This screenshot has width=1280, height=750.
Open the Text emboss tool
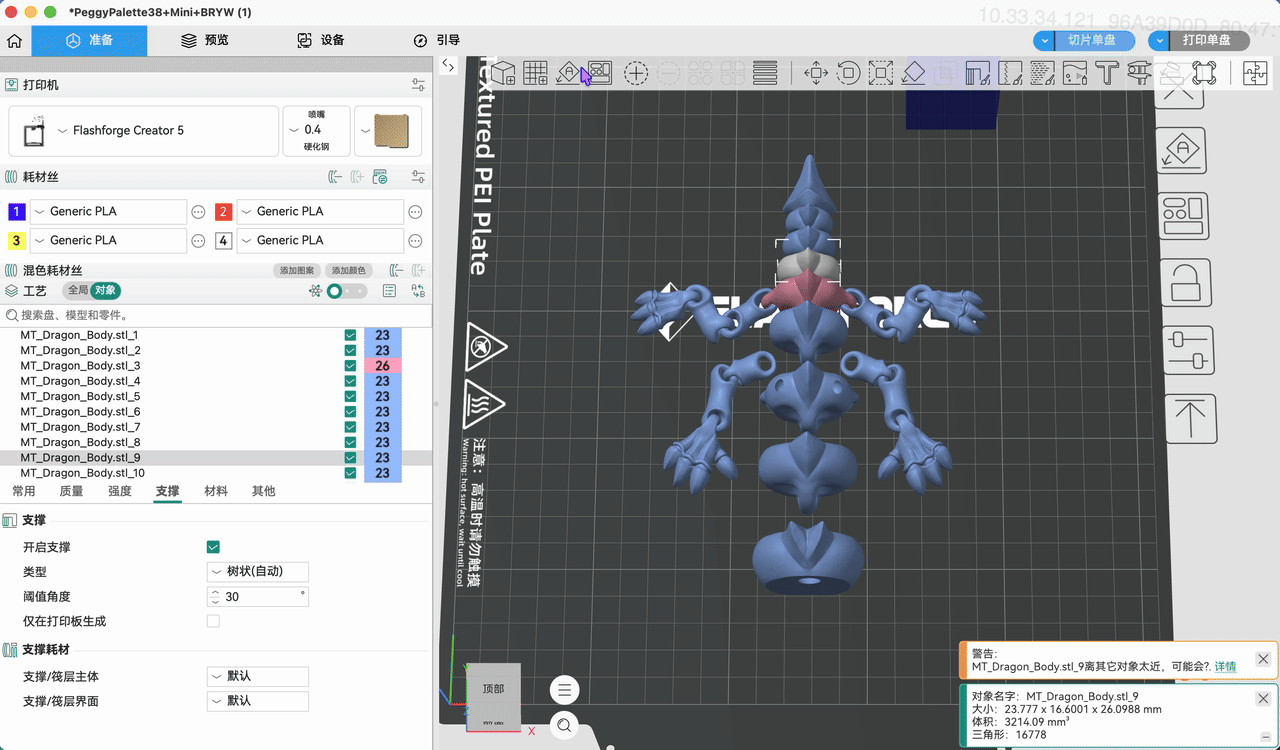pyautogui.click(x=1106, y=73)
